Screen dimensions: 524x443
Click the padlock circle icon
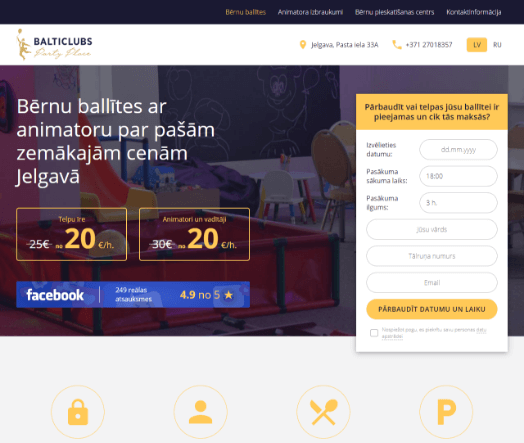pyautogui.click(x=78, y=412)
